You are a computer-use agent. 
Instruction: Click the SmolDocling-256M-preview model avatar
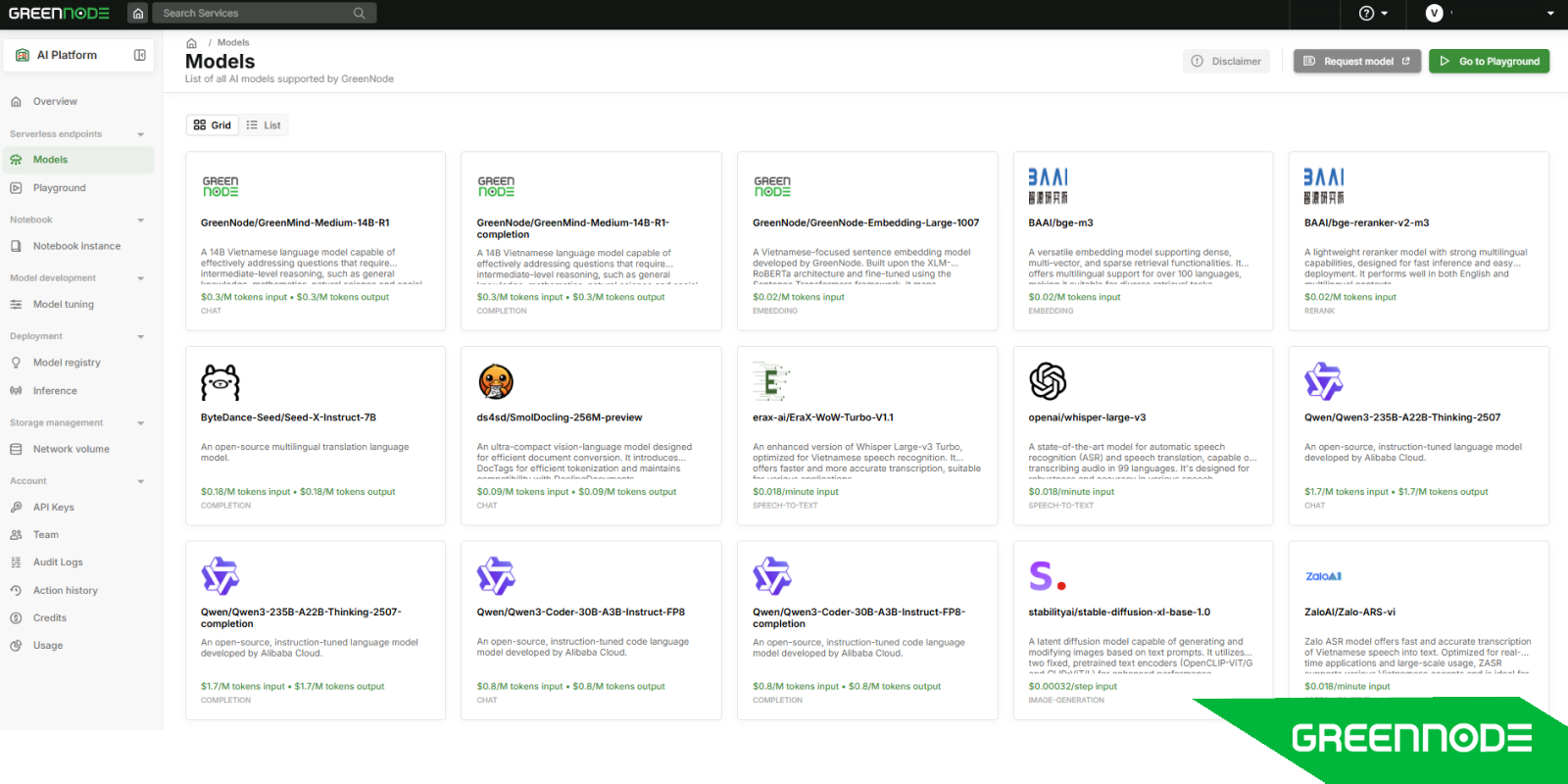click(496, 381)
